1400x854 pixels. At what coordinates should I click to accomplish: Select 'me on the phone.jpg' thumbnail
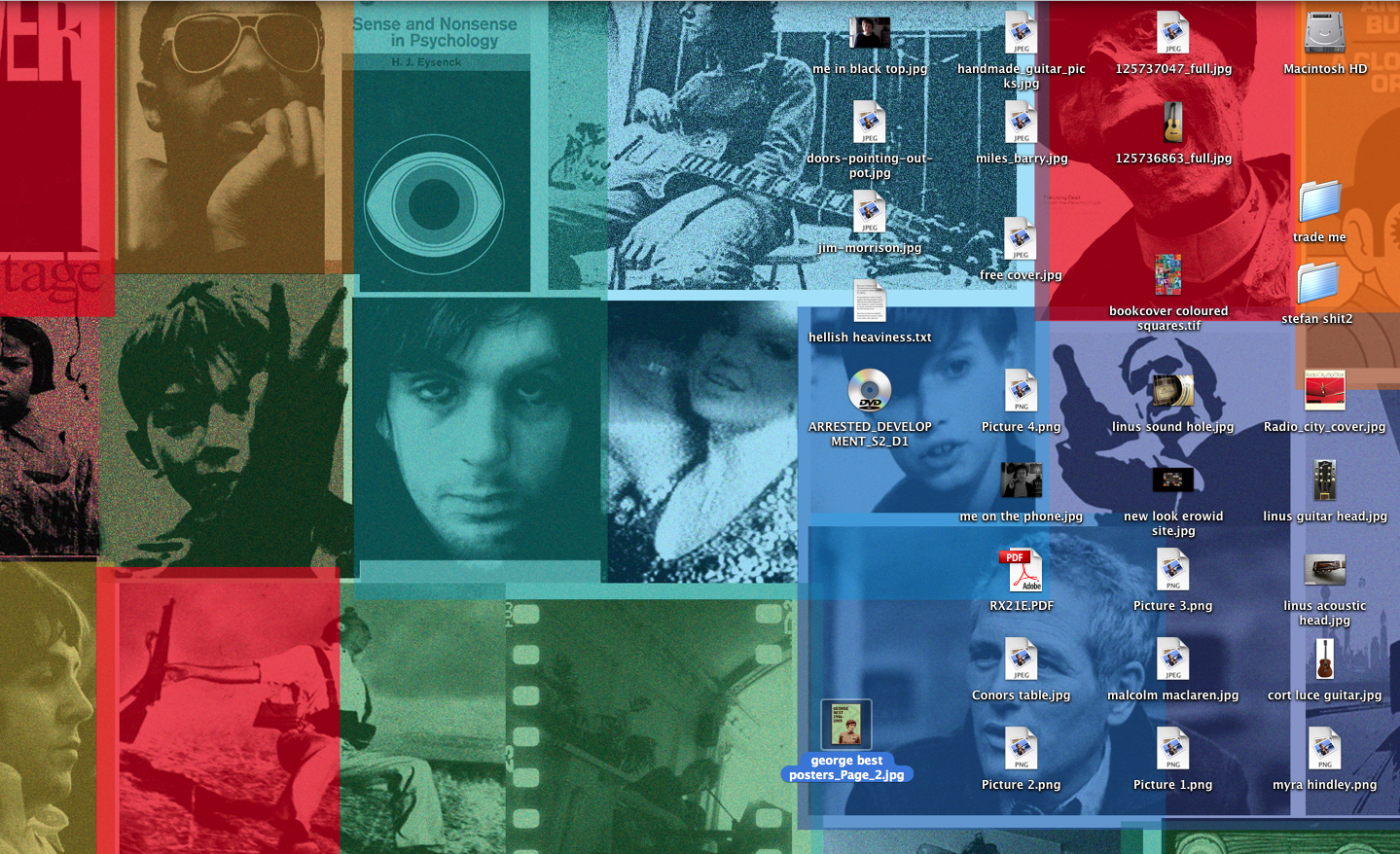[1021, 480]
